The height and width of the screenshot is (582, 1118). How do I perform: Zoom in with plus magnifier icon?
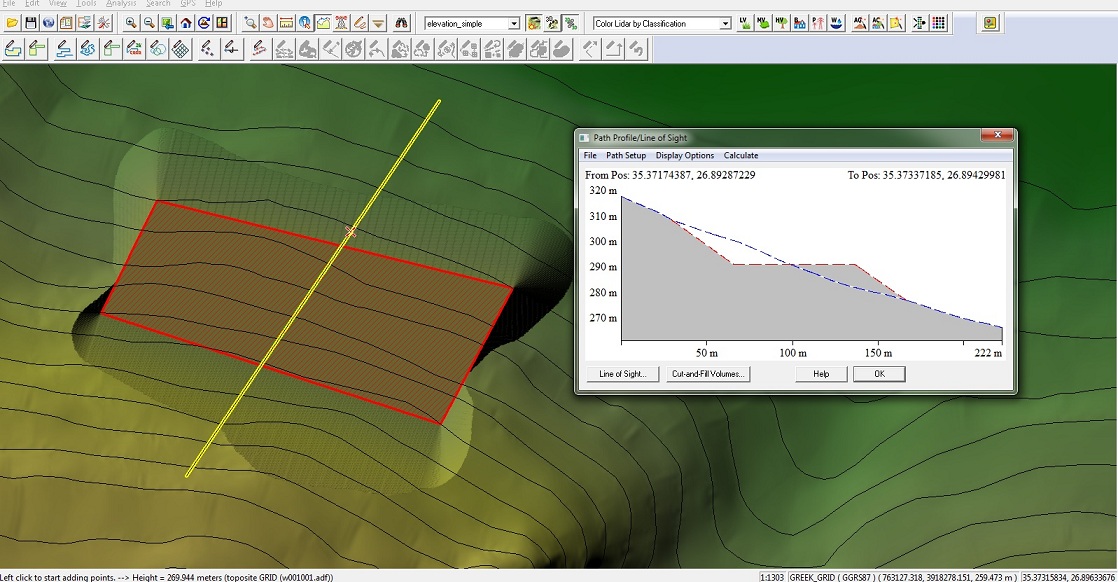point(130,23)
